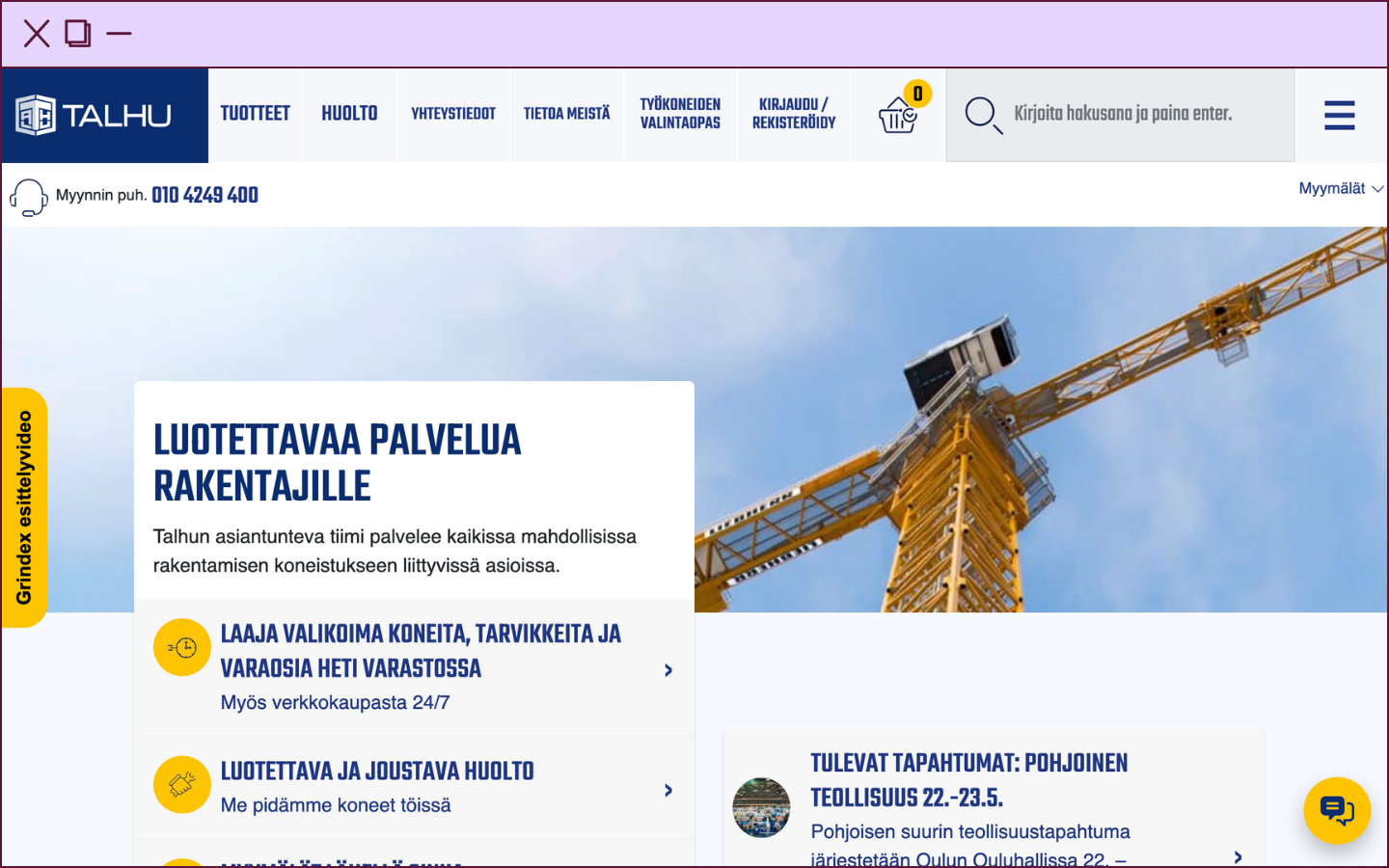The height and width of the screenshot is (868, 1389).
Task: Open Tietoa meistä page
Action: point(566,114)
